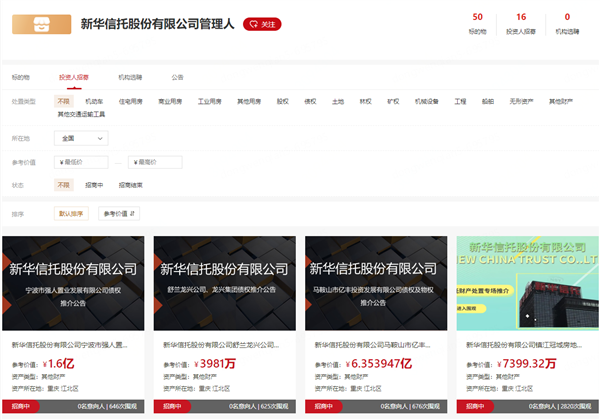This screenshot has height=420, width=600.
Task: Switch to the 标的物 tab
Action: pos(21,76)
